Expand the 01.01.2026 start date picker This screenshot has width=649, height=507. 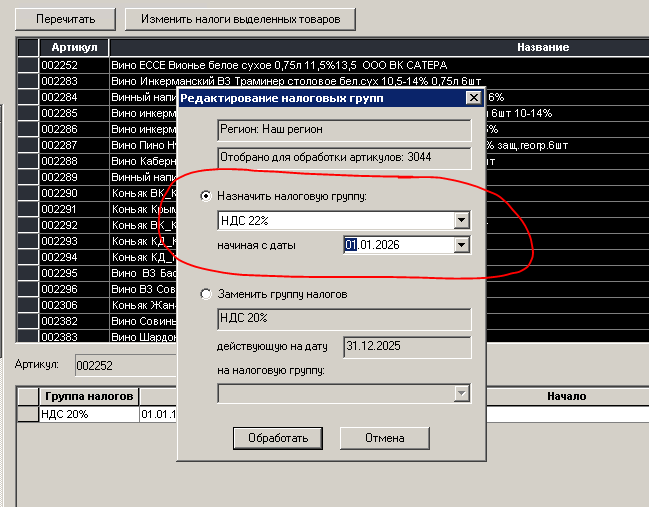coord(461,245)
